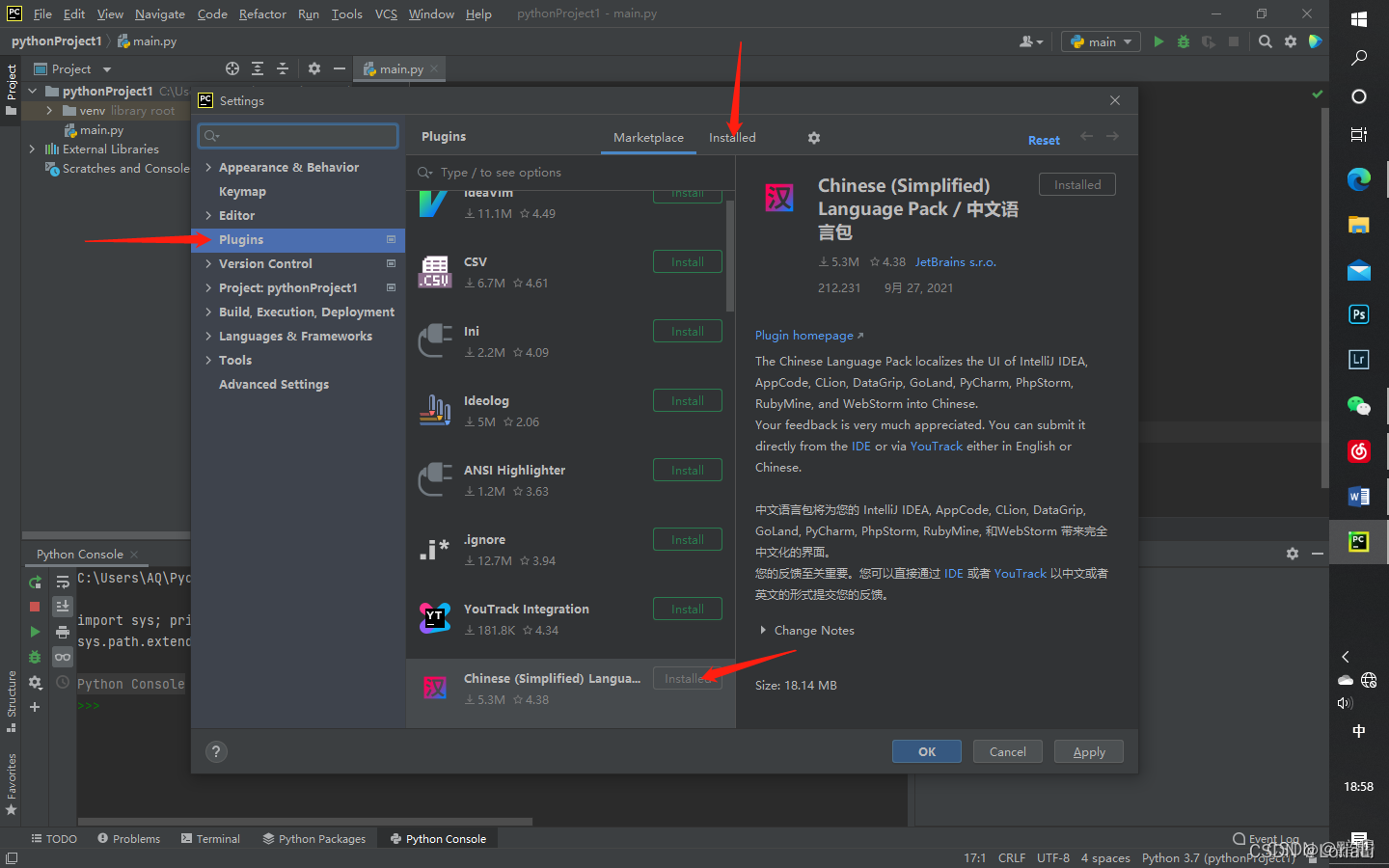Click Apply in the Settings dialog
Screen dimensions: 1389x868
1089,751
